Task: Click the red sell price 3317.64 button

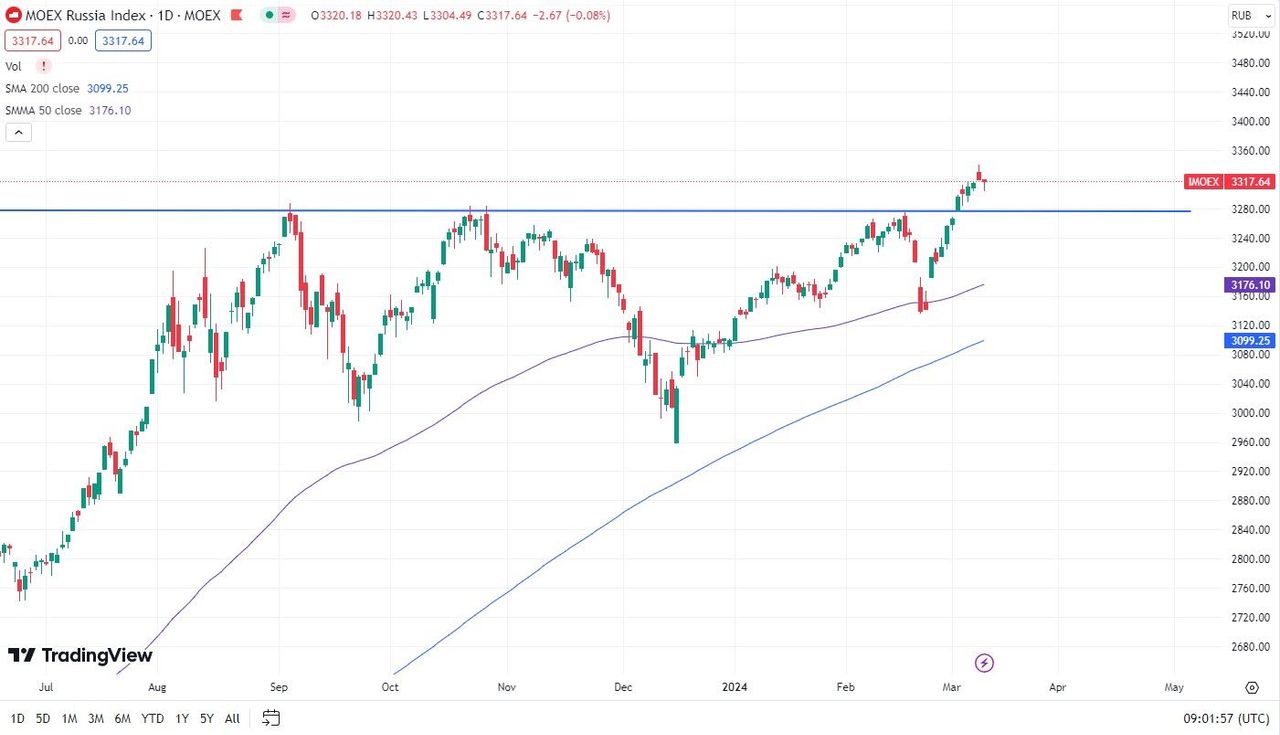Action: [33, 41]
